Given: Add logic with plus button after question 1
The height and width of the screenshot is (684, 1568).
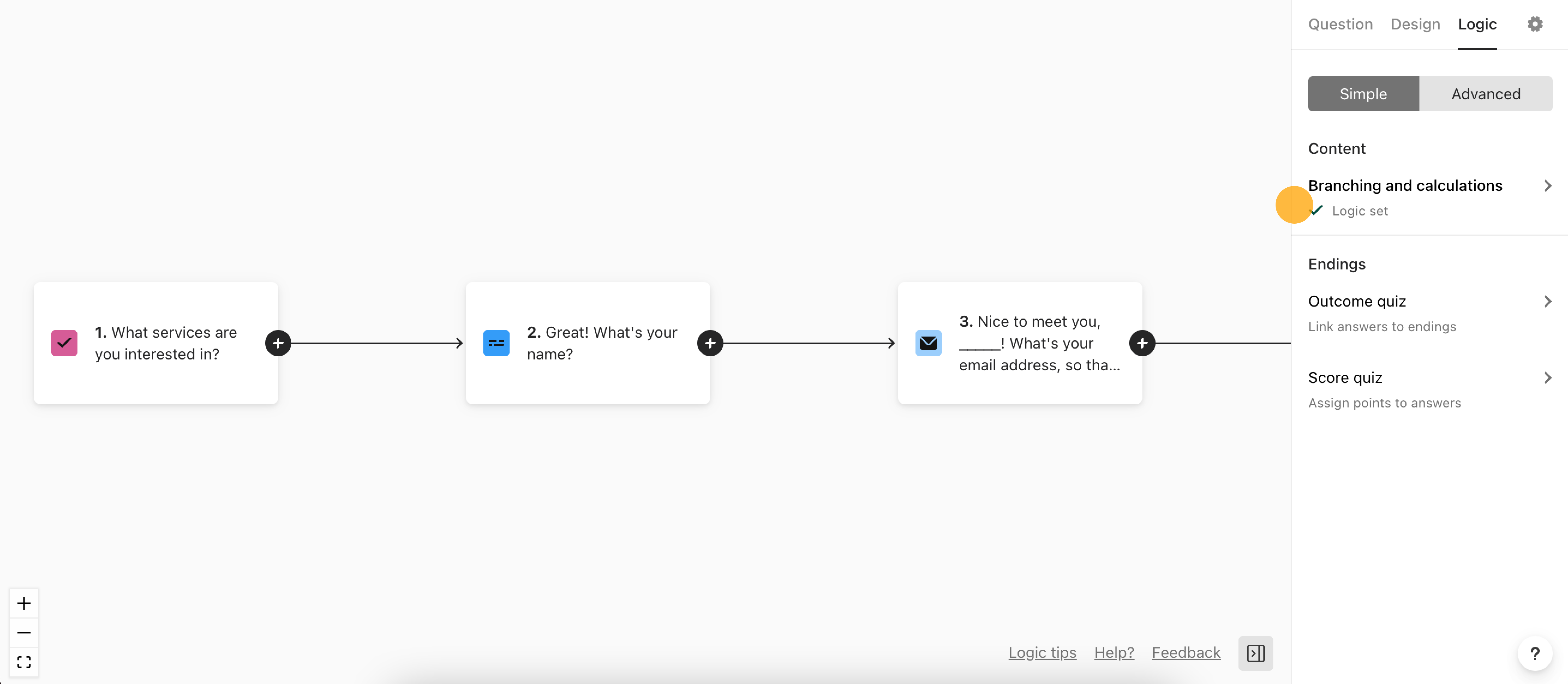Looking at the screenshot, I should pyautogui.click(x=278, y=343).
